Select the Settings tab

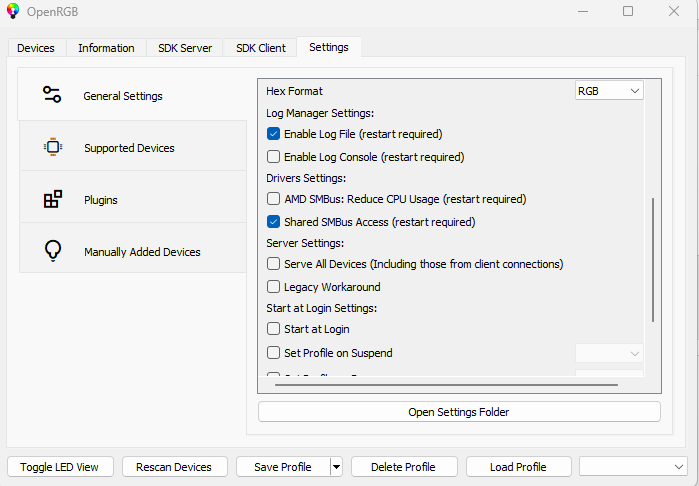pyautogui.click(x=329, y=47)
